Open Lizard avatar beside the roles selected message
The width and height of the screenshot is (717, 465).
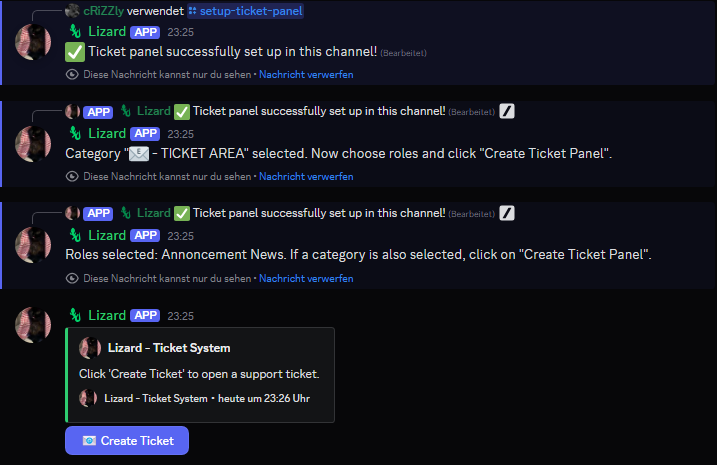coord(33,245)
